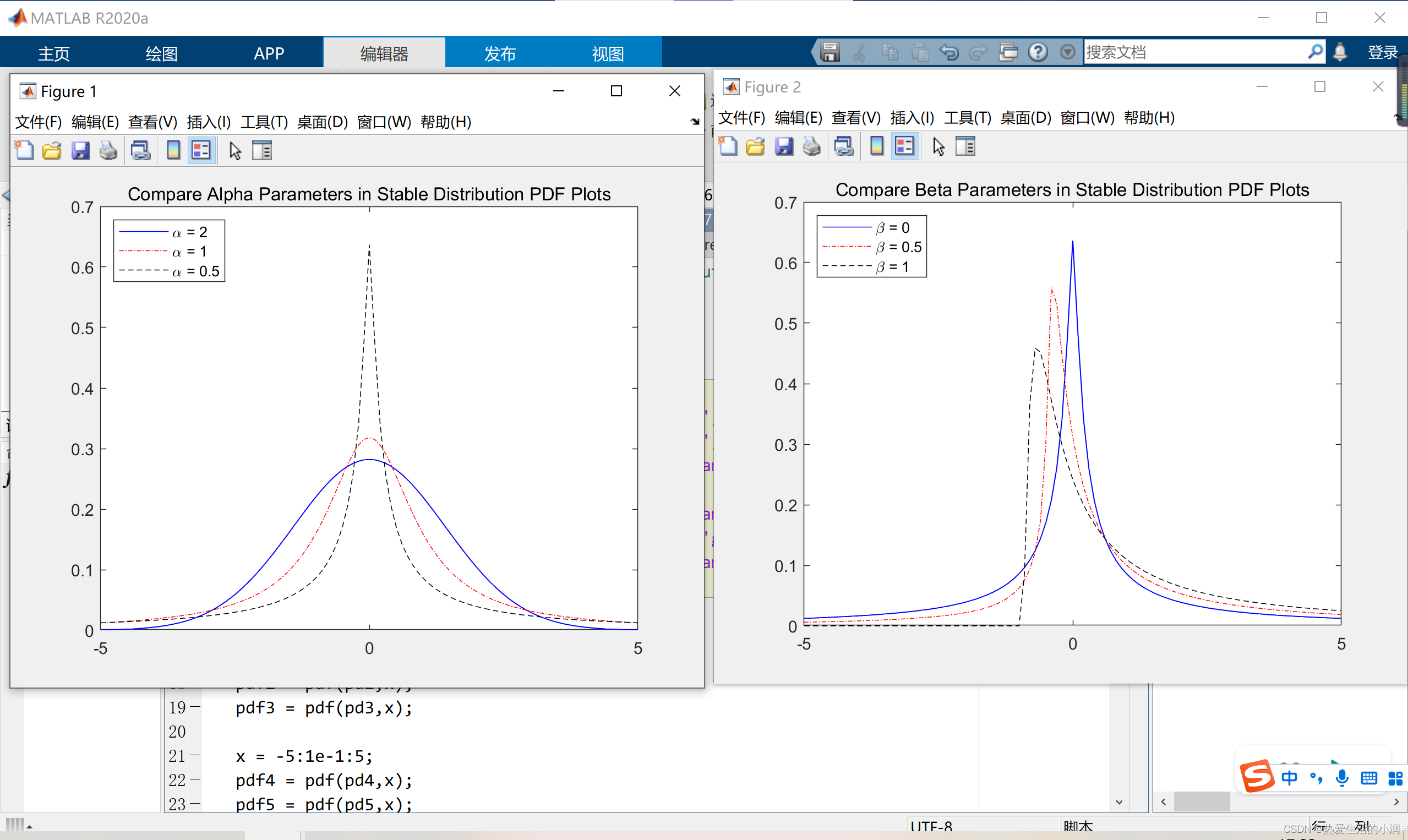
Task: Save figure icon in Figure 1 toolbar
Action: click(x=80, y=151)
